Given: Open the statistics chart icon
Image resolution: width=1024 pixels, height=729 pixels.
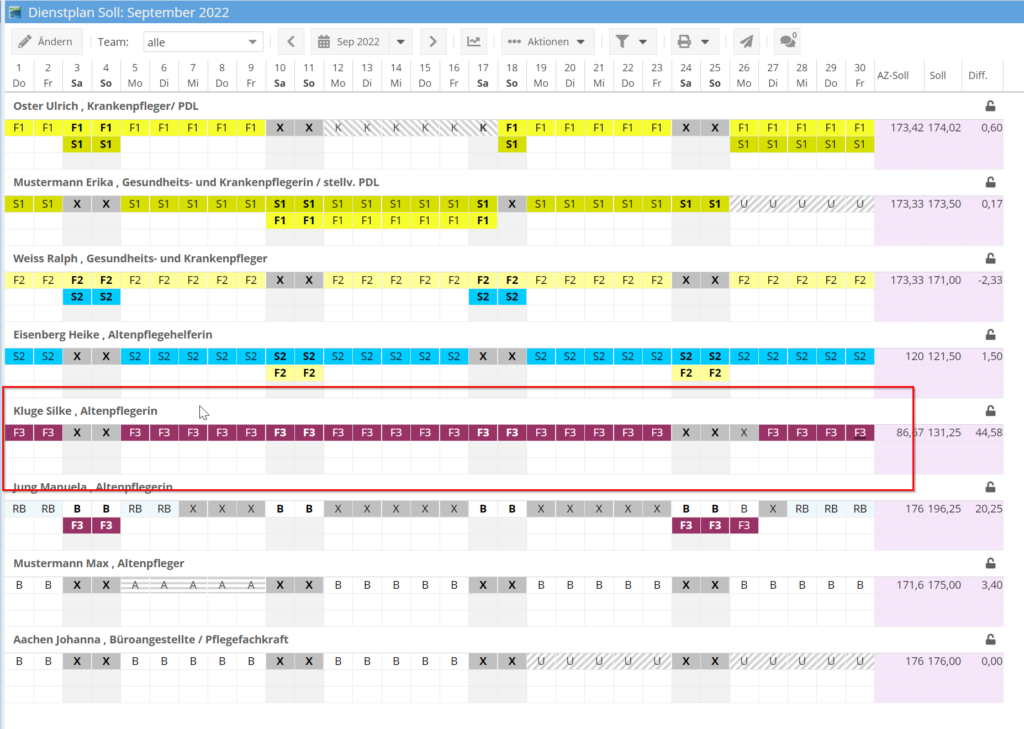Looking at the screenshot, I should (474, 42).
